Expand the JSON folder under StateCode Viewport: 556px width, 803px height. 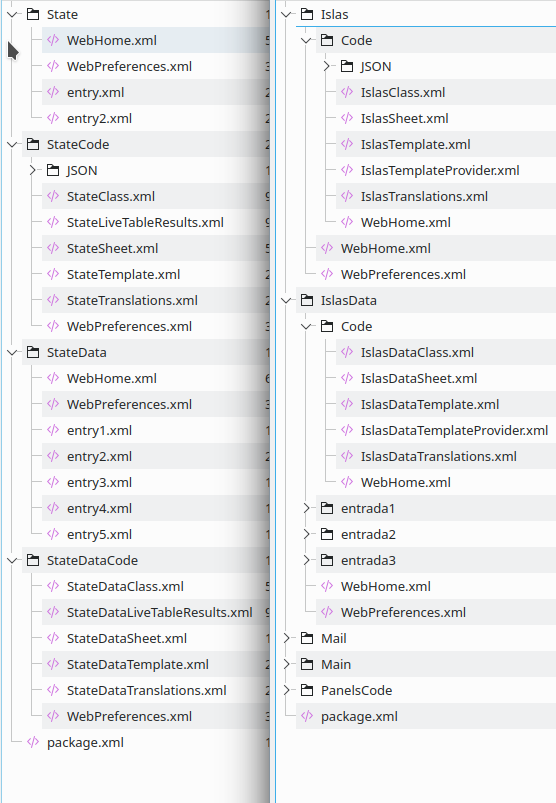(33, 170)
